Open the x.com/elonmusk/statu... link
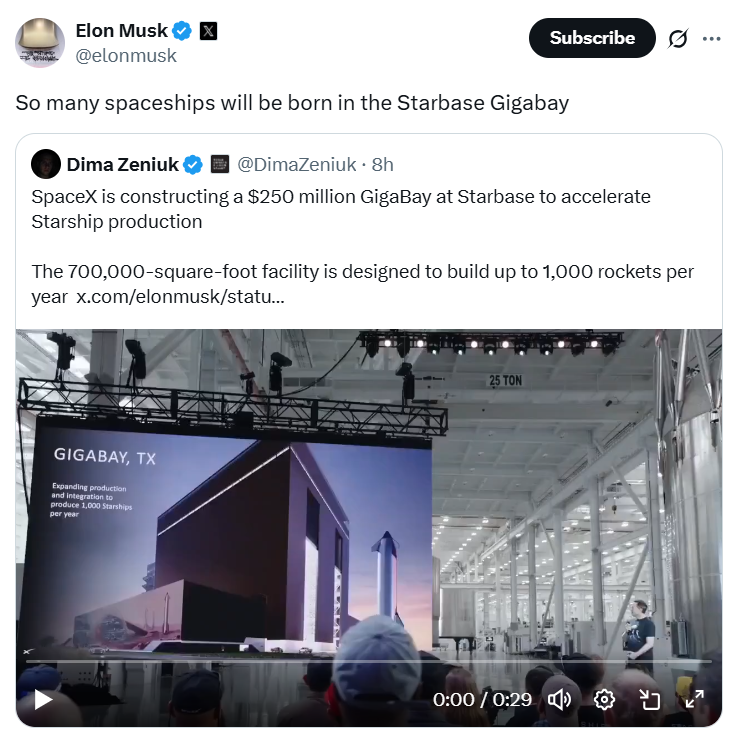This screenshot has width=742, height=747. (176, 299)
